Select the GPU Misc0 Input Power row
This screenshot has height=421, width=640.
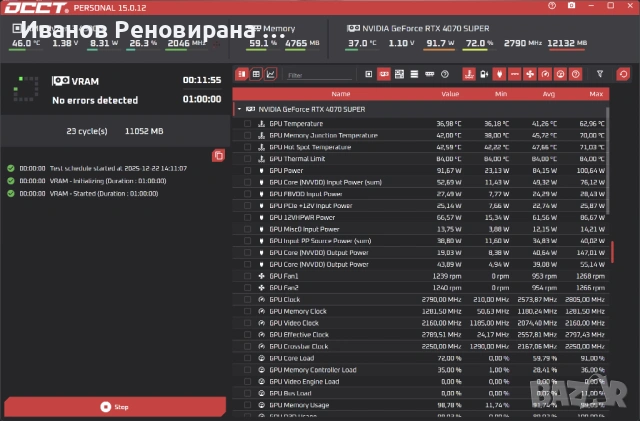tap(420, 229)
